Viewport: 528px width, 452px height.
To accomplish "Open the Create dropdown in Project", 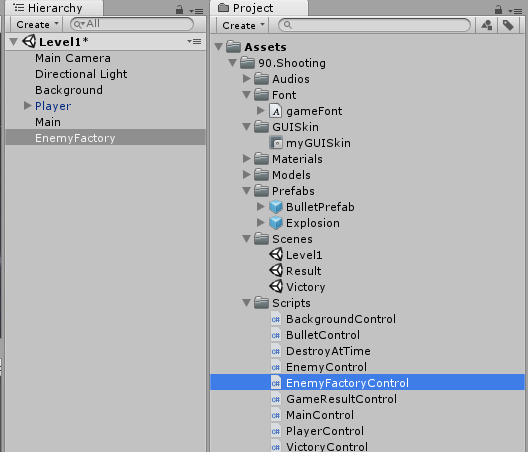I will pos(244,25).
